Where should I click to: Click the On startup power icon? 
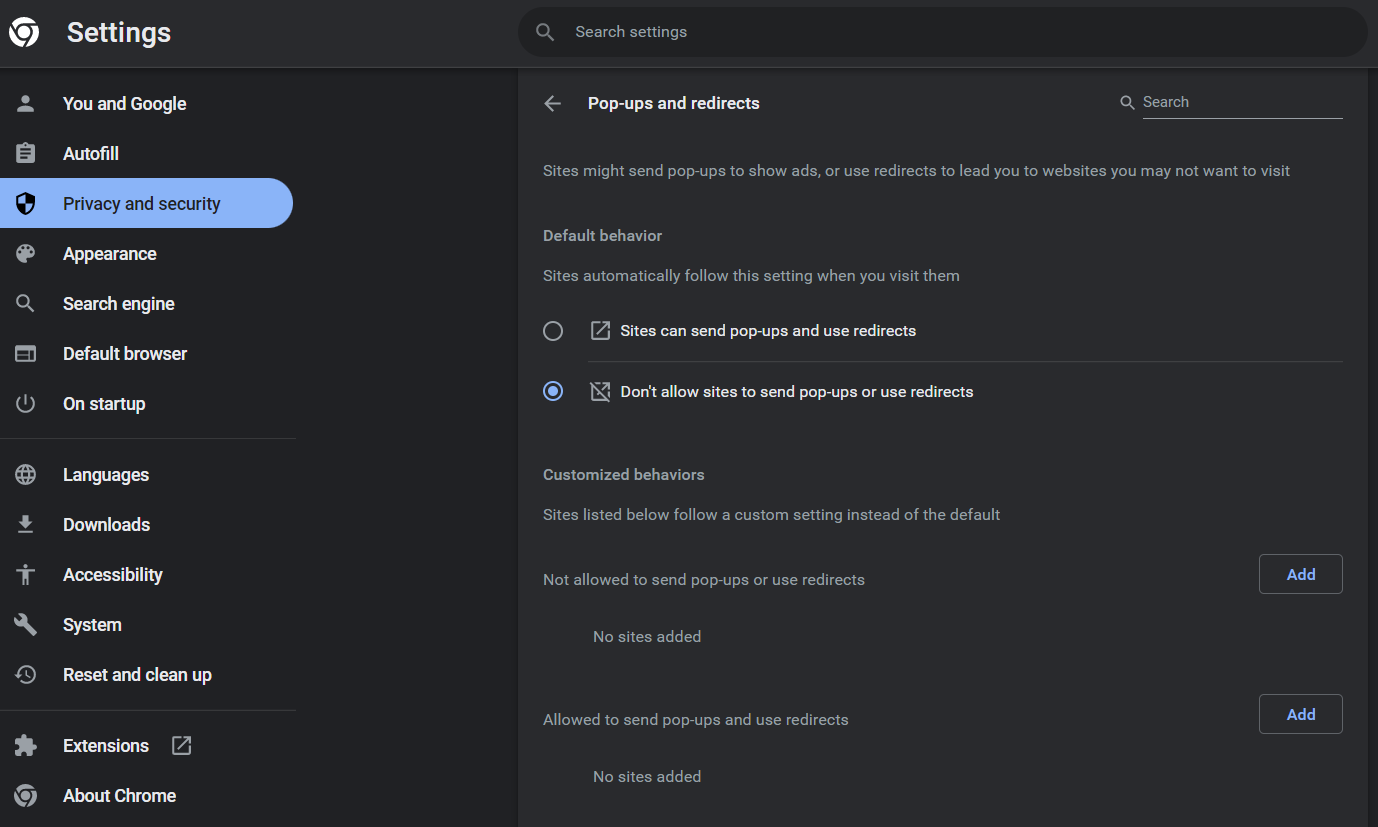[26, 403]
